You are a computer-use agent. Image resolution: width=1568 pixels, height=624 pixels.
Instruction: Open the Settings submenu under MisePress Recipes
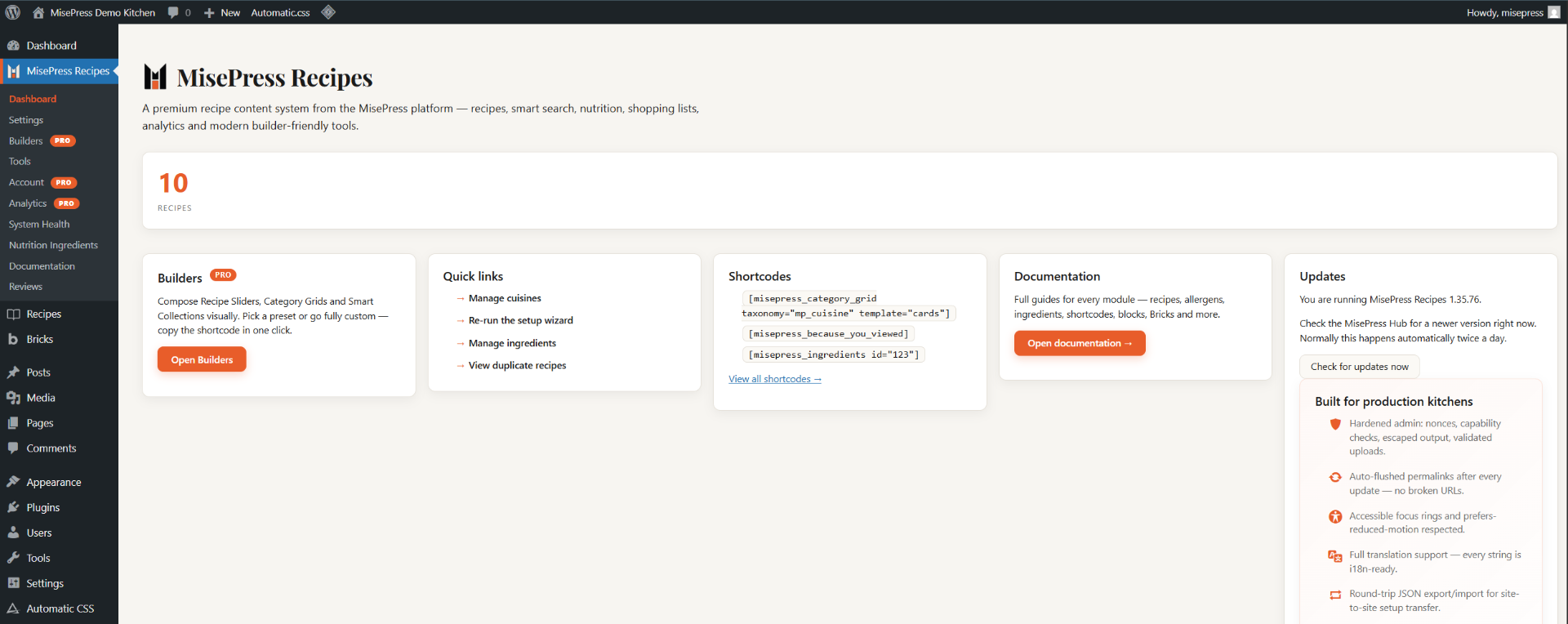[x=26, y=120]
